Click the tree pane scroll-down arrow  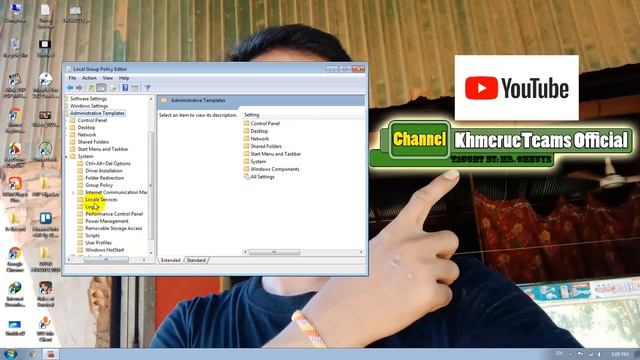click(151, 253)
